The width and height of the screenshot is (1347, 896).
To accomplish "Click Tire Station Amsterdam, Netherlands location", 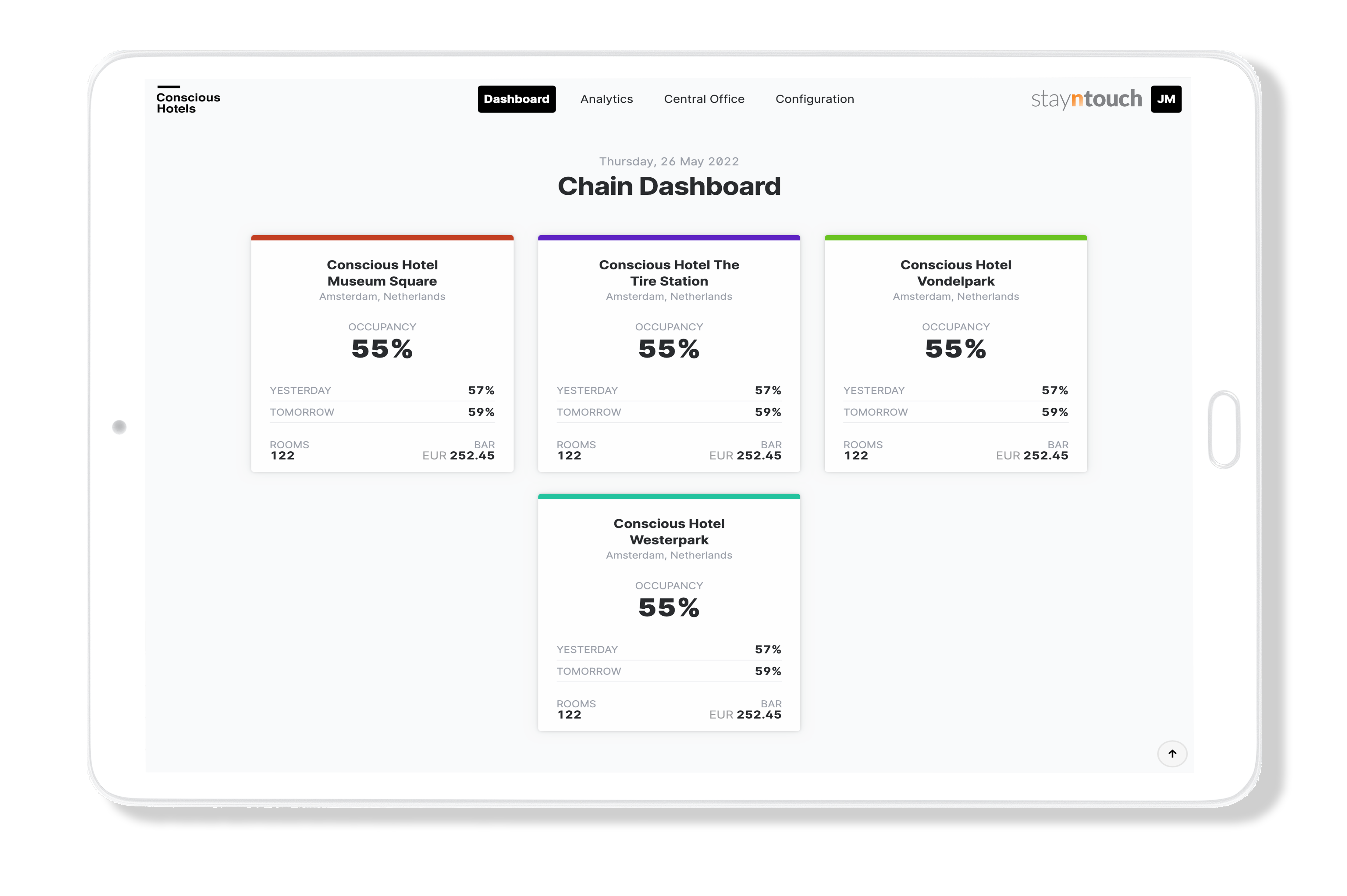I will 668,297.
